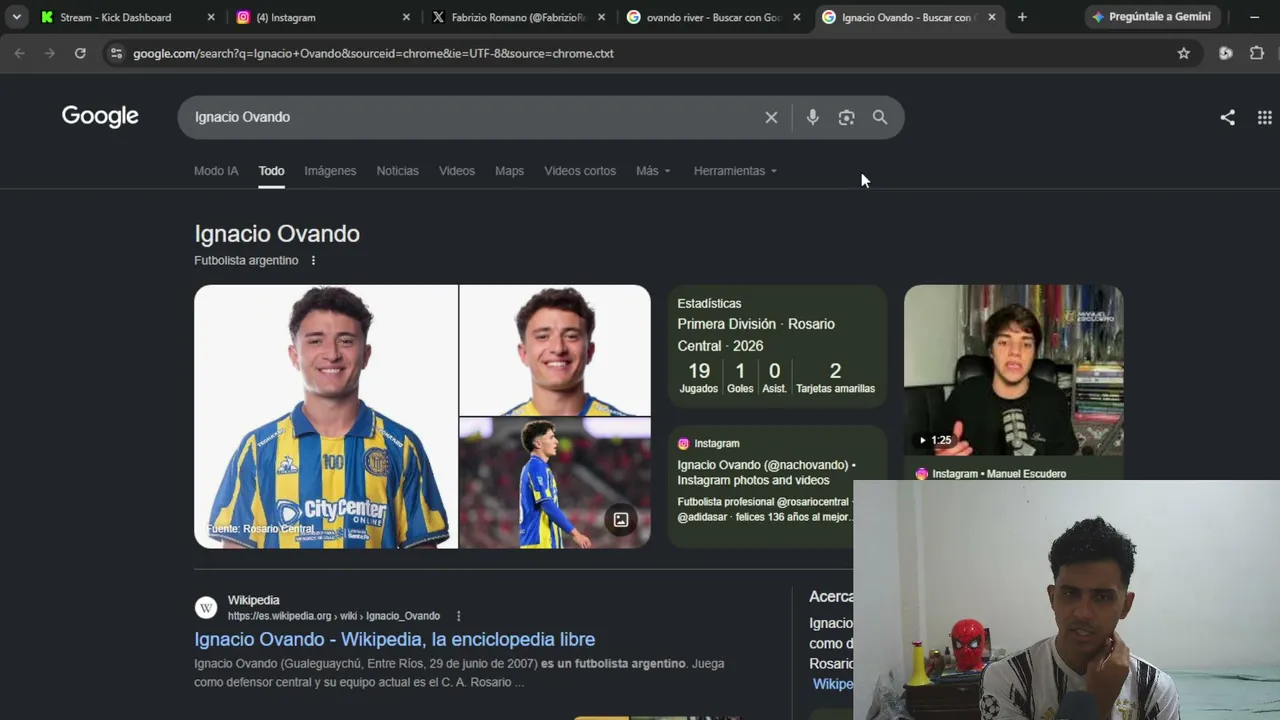Click the browser forward arrow

click(49, 53)
